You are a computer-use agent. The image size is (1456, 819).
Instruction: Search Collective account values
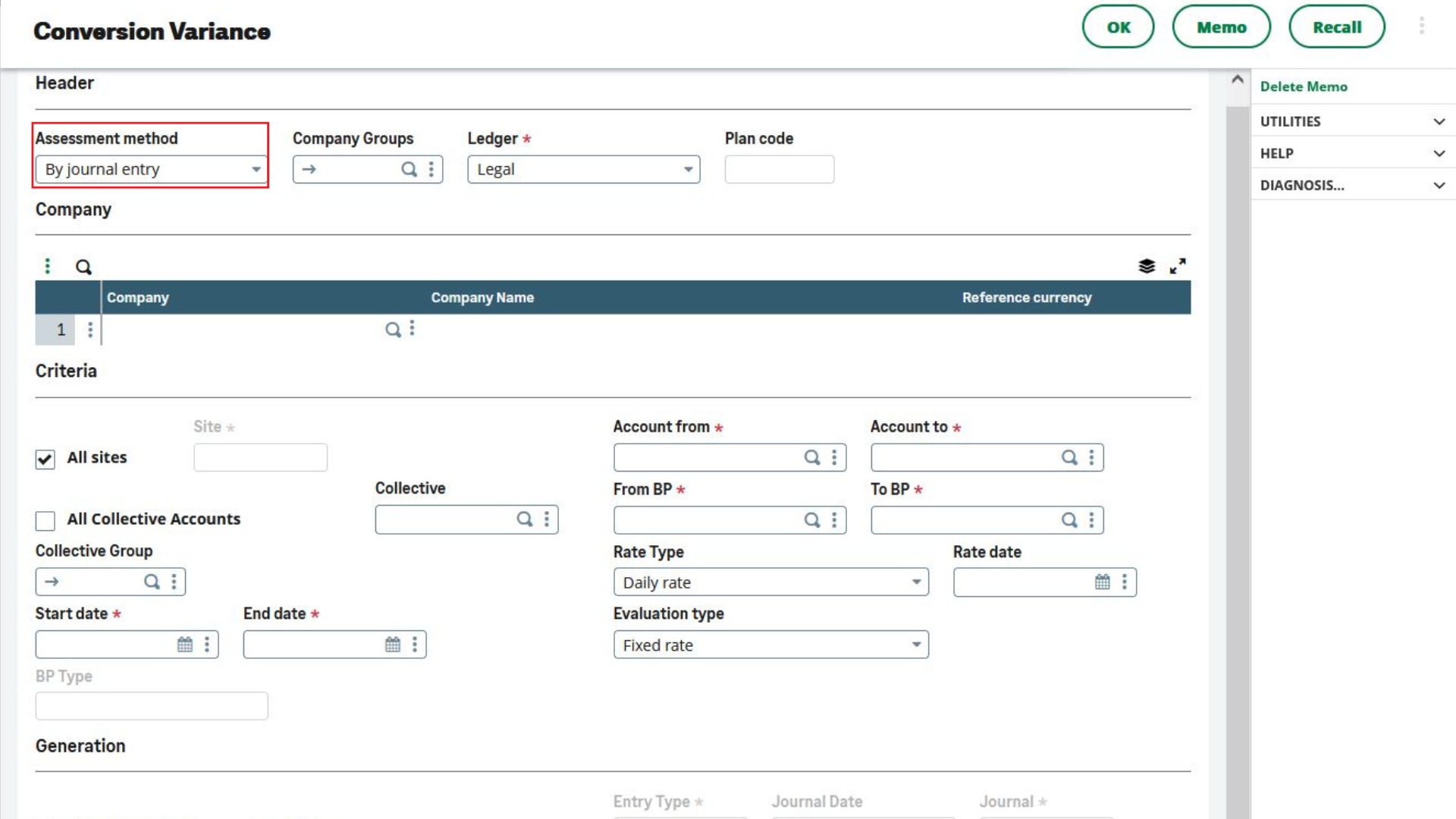click(x=525, y=519)
